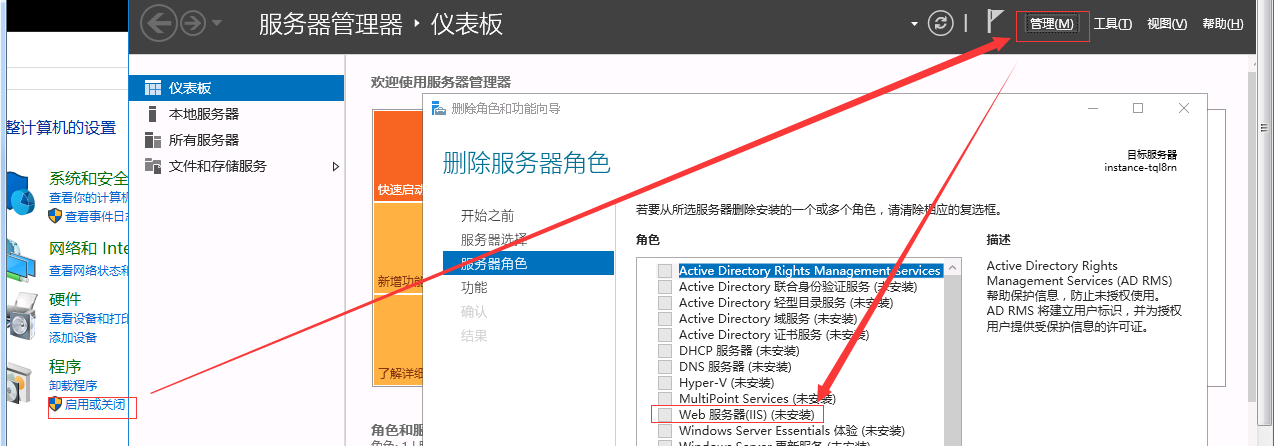Click the forward navigation arrow in Server Manager
Screen dimensions: 1274x446
193,23
